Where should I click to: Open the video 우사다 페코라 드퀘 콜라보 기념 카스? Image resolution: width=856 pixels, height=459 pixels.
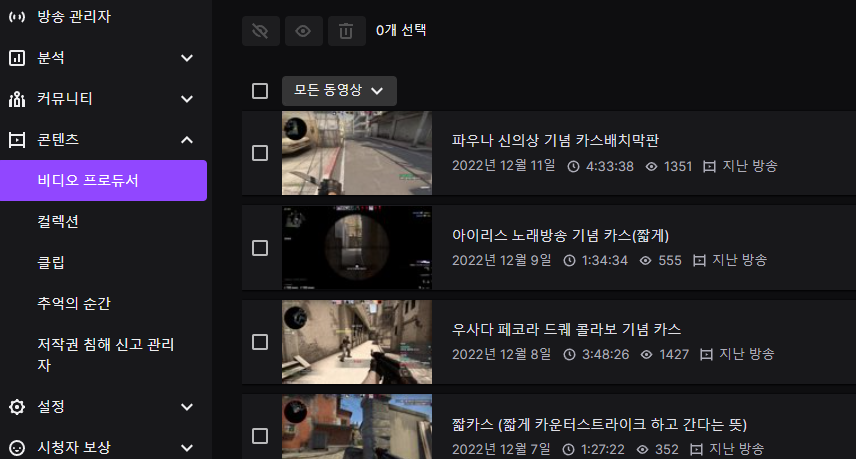566,329
